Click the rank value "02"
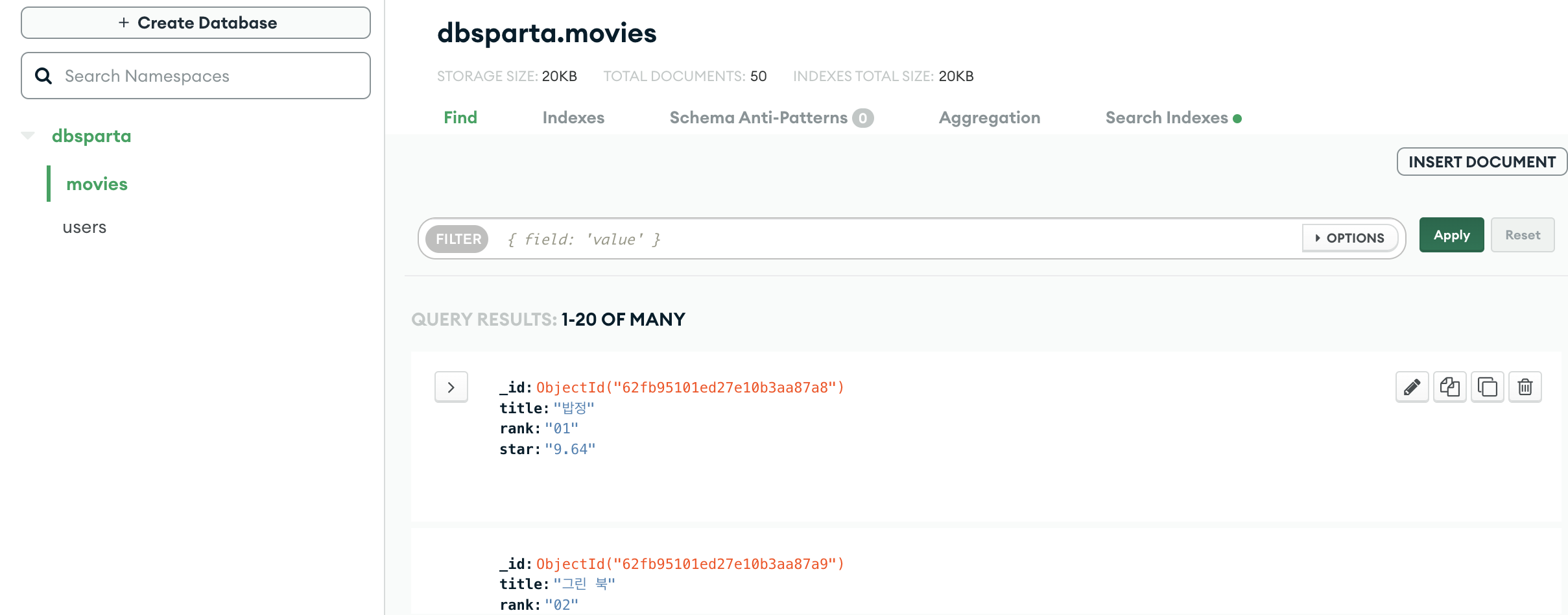The width and height of the screenshot is (1568, 615). pyautogui.click(x=562, y=605)
